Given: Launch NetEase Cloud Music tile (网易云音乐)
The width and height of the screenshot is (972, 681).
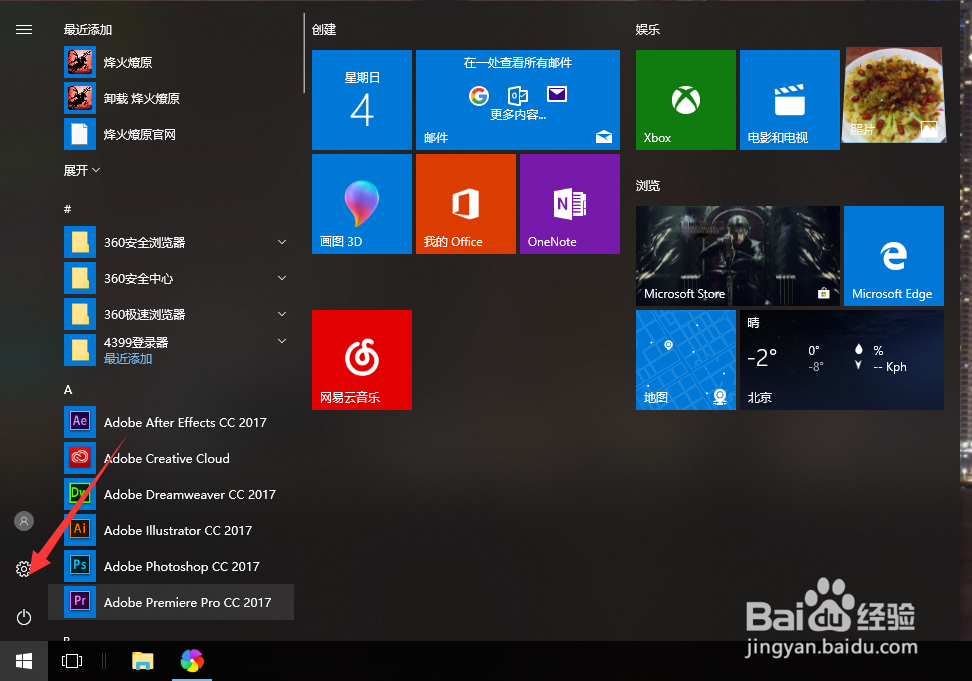Looking at the screenshot, I should (x=361, y=360).
